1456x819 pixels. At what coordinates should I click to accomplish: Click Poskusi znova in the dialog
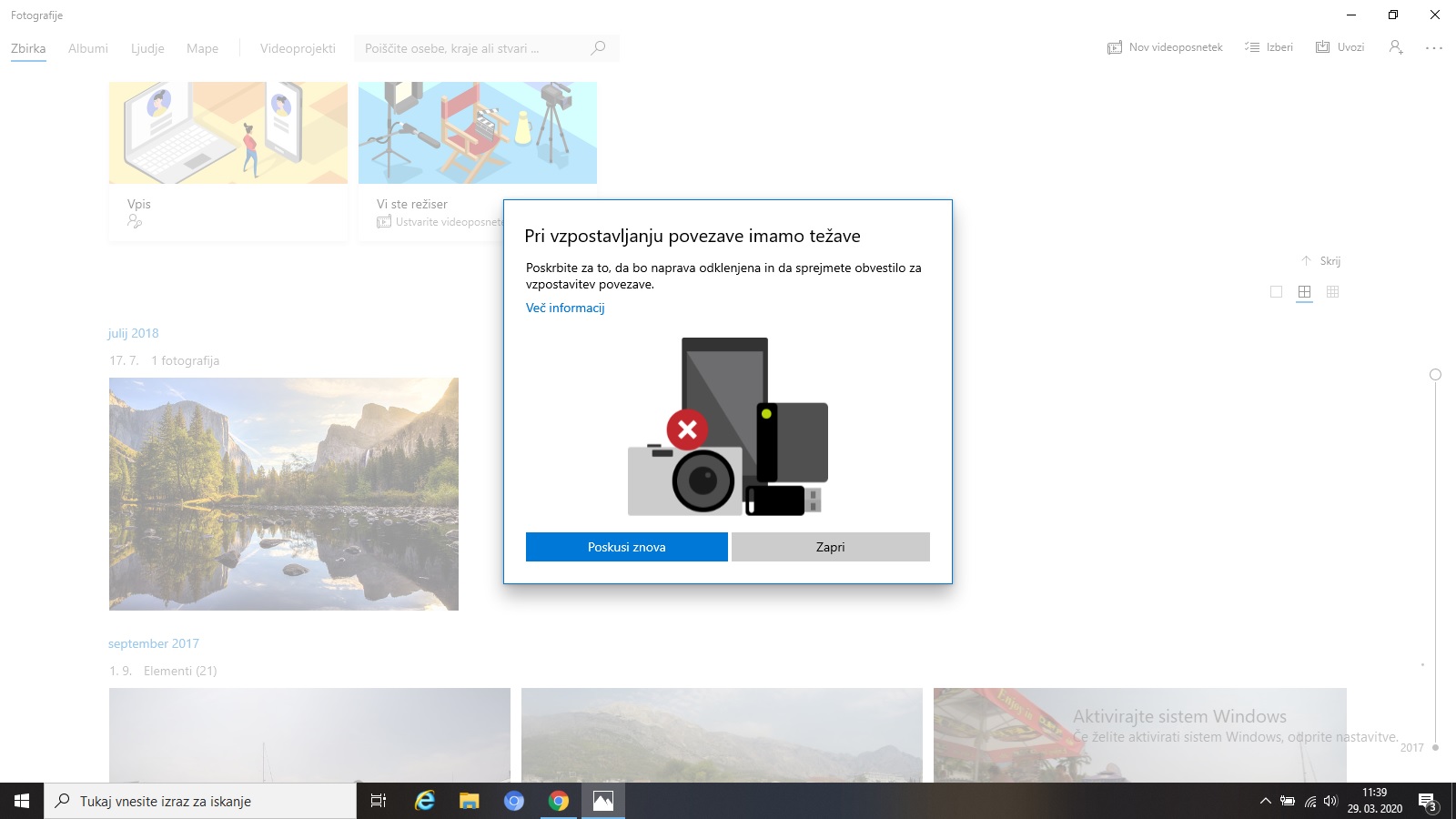627,547
